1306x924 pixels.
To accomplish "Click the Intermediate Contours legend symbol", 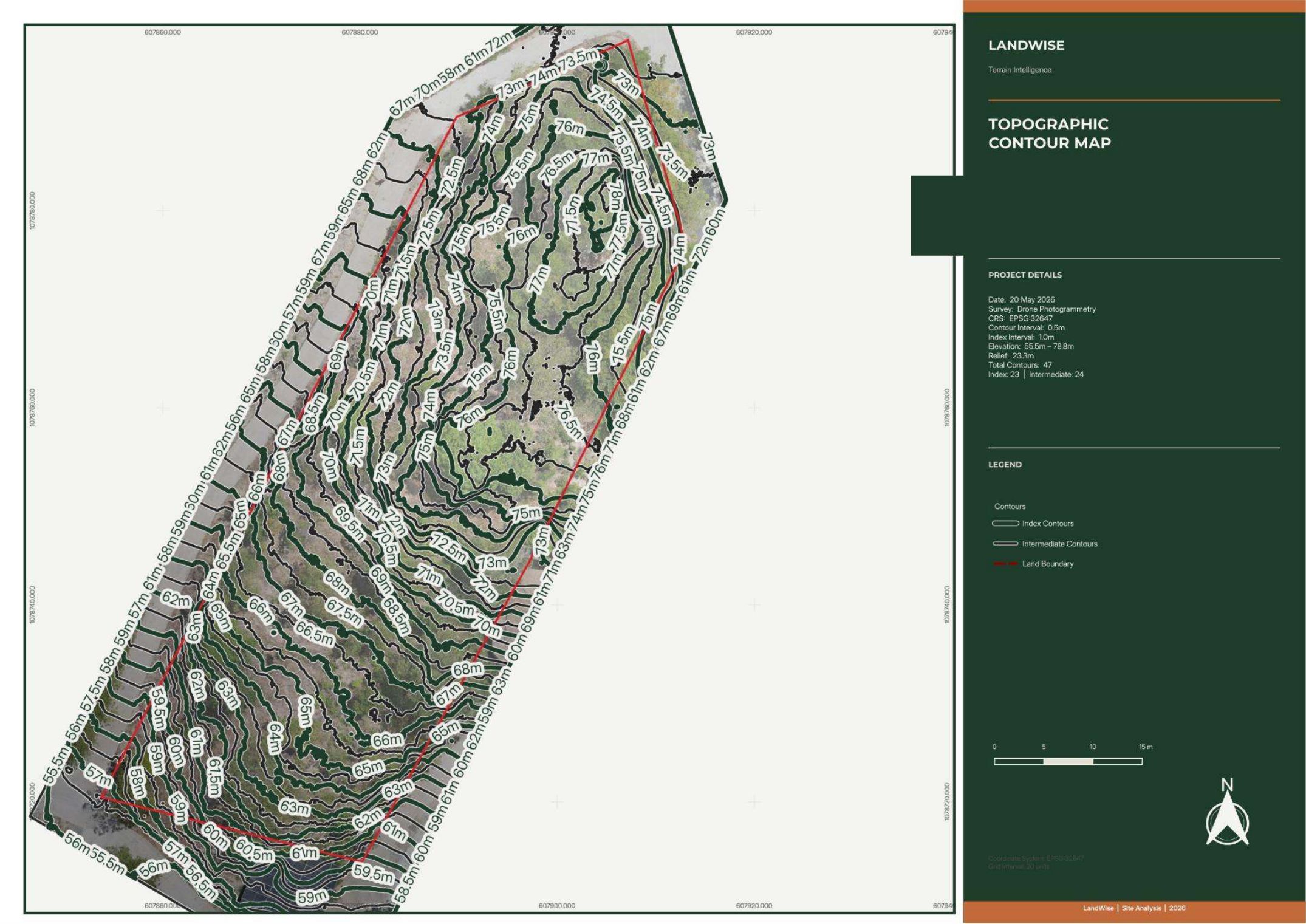I will click(x=1005, y=544).
